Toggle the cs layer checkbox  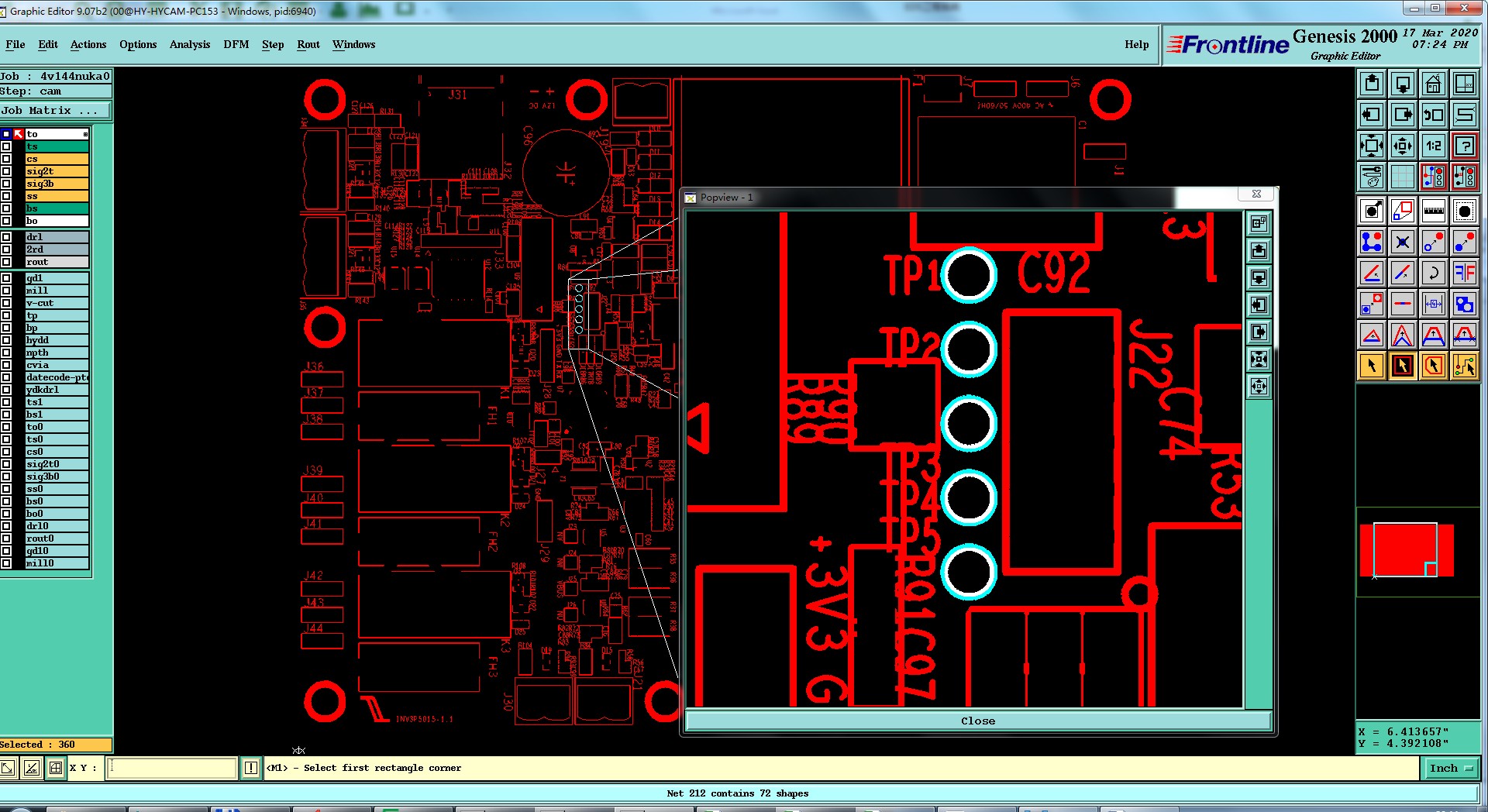pos(6,159)
